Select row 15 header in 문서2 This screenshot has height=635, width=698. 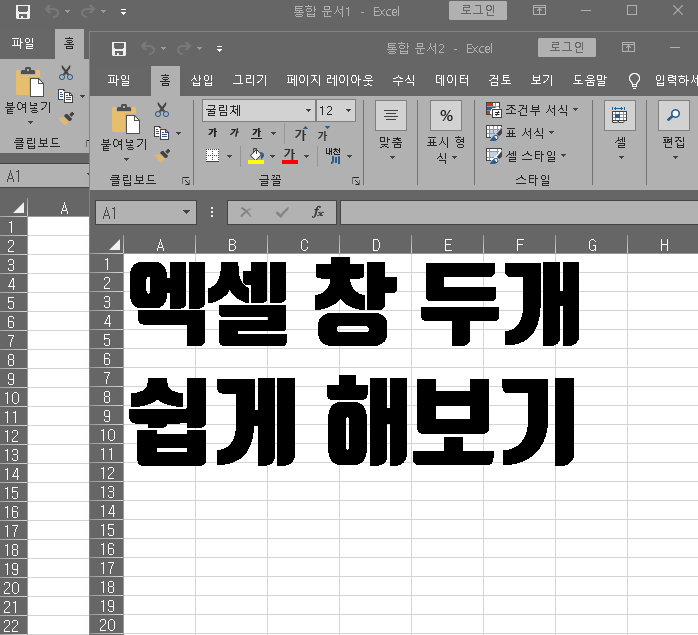(x=107, y=530)
